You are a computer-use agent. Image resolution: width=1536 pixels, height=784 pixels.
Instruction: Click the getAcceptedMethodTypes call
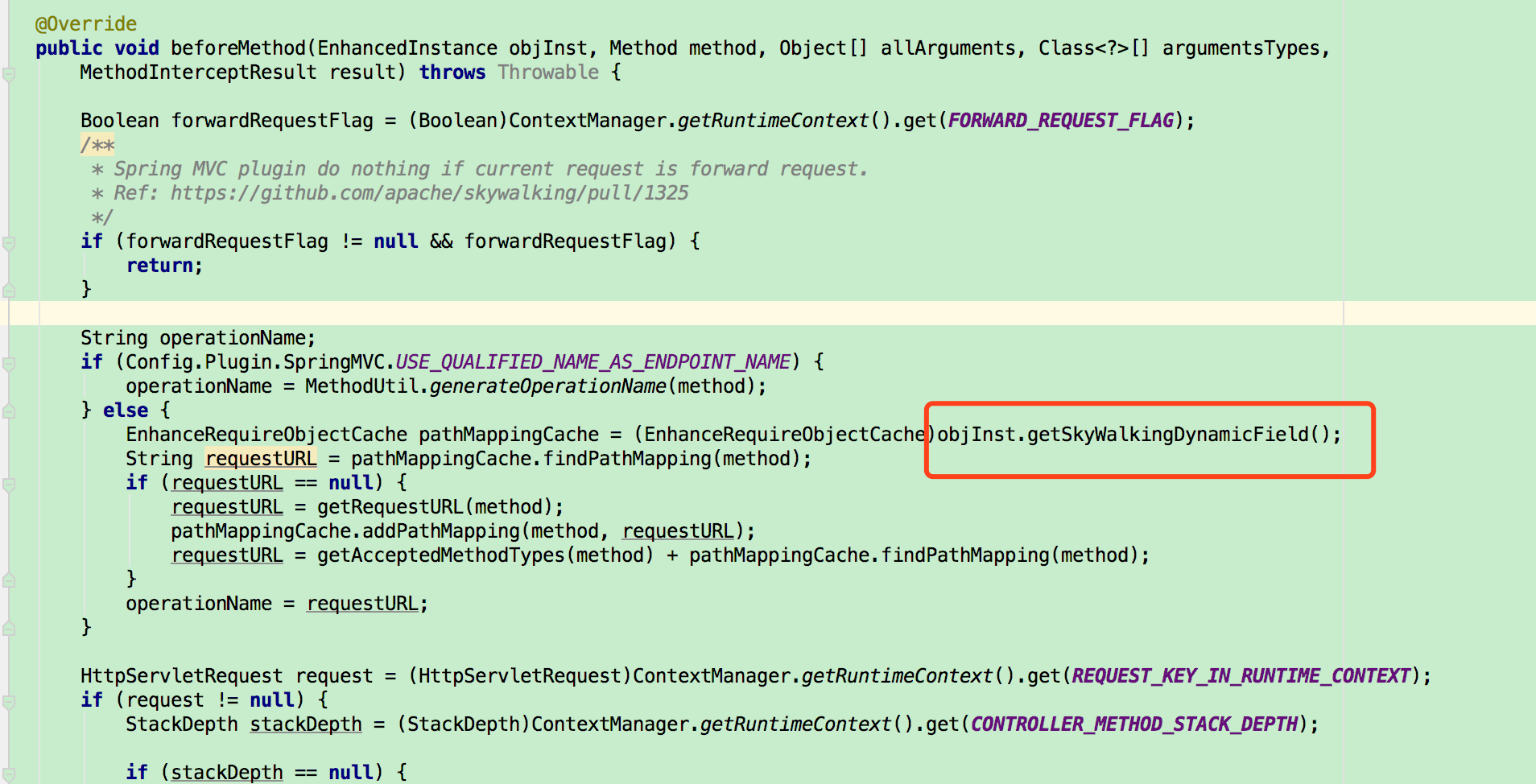coord(441,555)
